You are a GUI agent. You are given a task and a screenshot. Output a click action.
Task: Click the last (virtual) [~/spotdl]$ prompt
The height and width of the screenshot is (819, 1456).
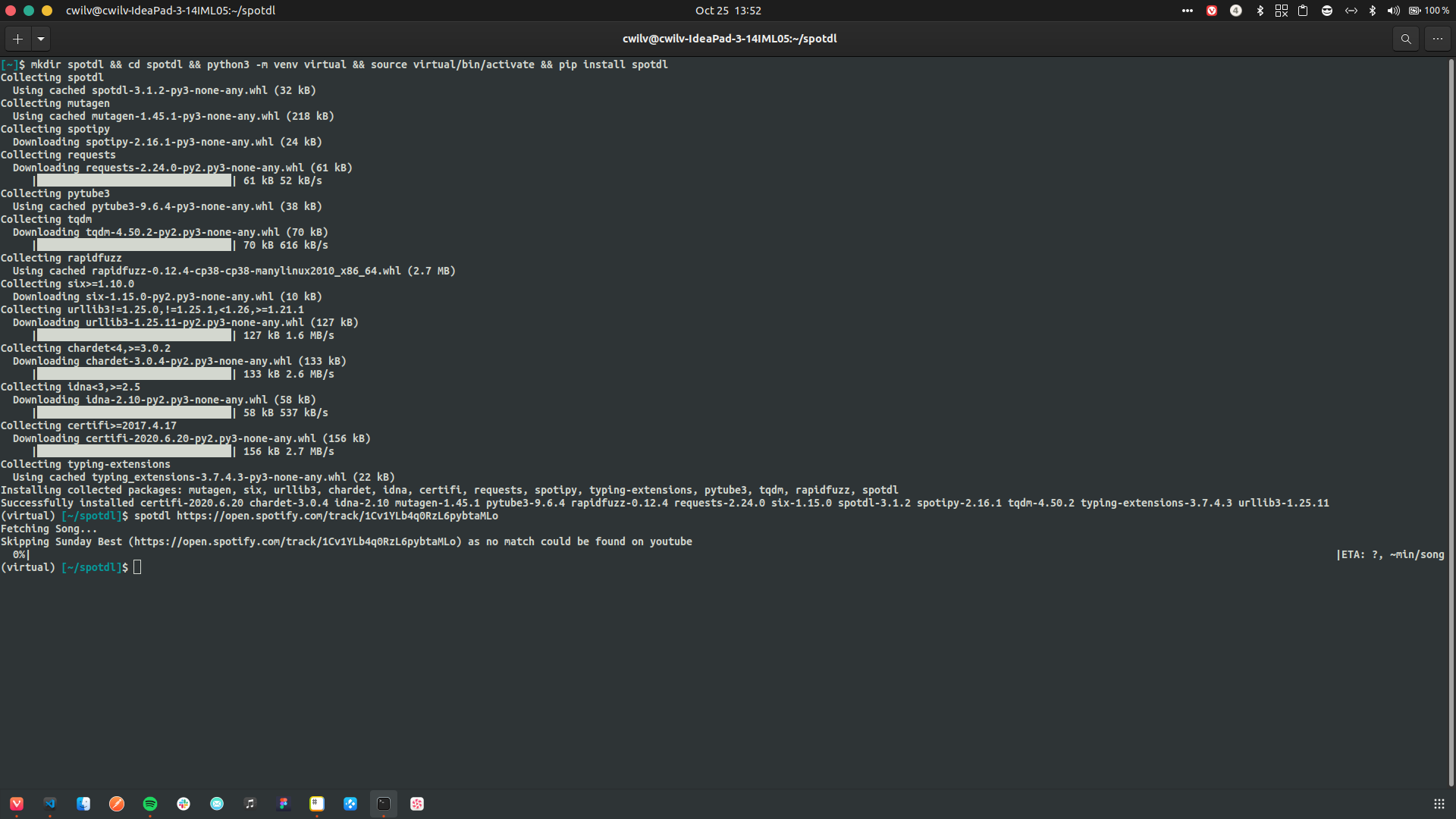pyautogui.click(x=64, y=567)
